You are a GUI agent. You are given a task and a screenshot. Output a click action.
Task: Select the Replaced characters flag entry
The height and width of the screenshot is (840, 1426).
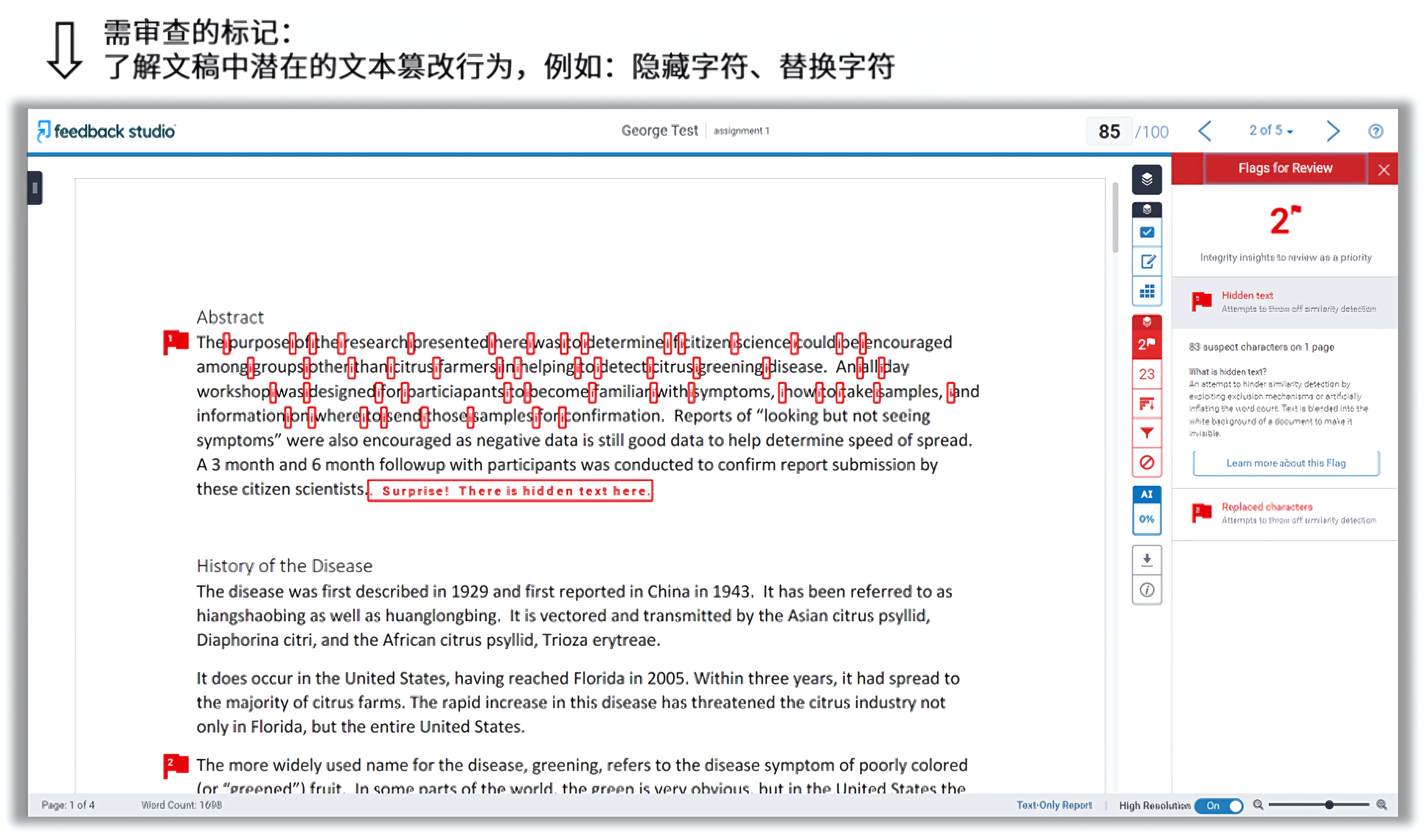[x=1284, y=514]
